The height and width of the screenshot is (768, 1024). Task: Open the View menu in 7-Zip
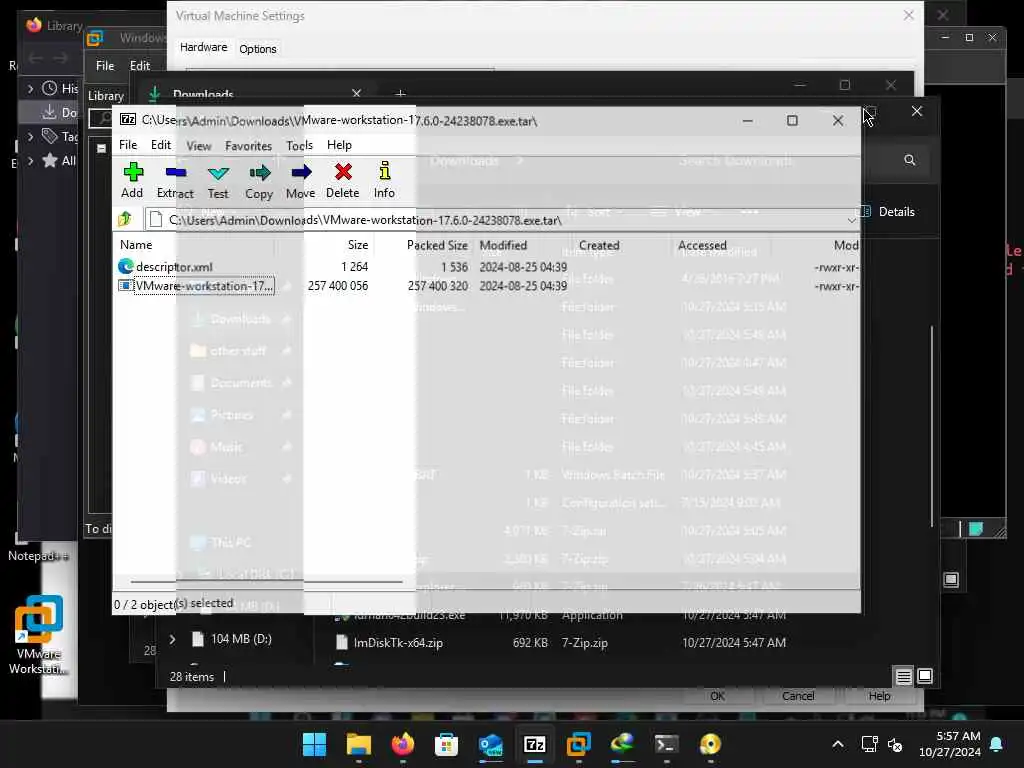point(199,146)
